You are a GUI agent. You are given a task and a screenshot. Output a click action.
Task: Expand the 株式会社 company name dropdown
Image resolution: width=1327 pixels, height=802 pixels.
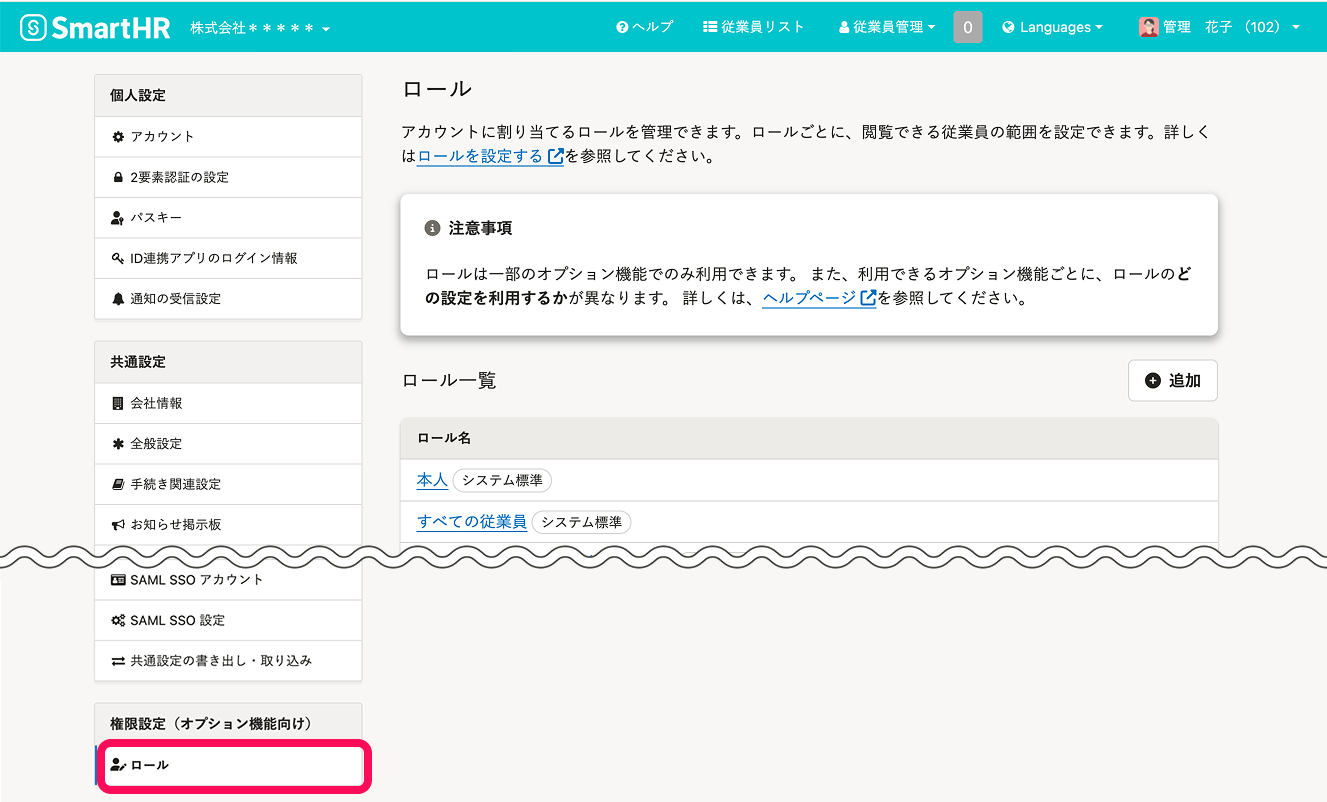click(x=260, y=28)
